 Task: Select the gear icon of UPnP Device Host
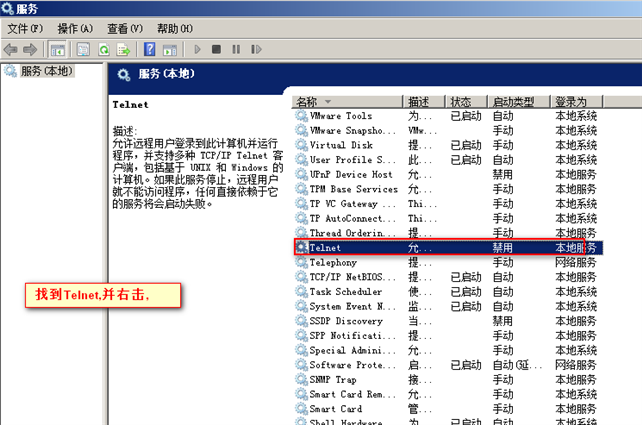point(301,174)
